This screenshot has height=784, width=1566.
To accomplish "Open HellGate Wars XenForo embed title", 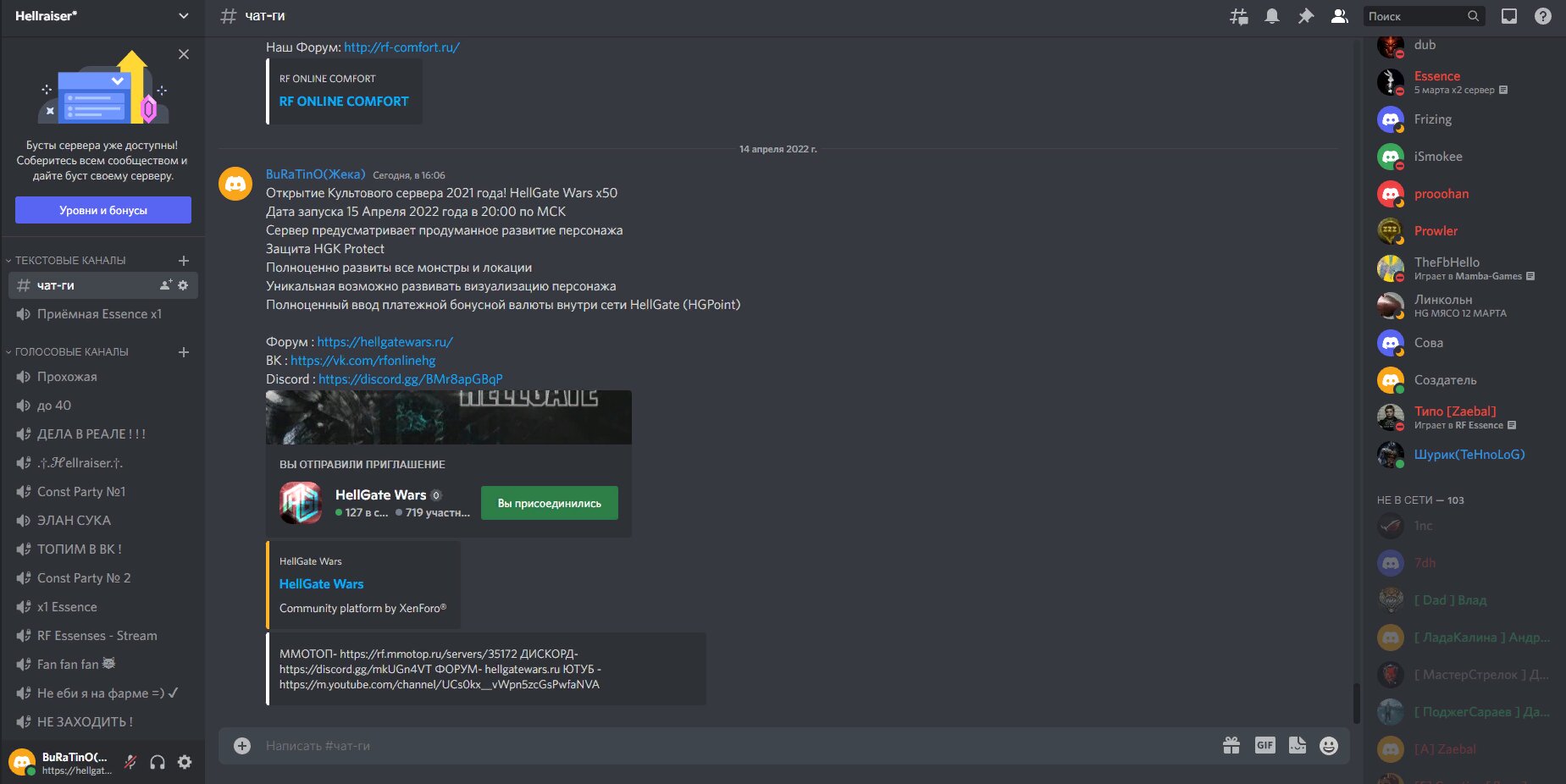I will pos(321,584).
